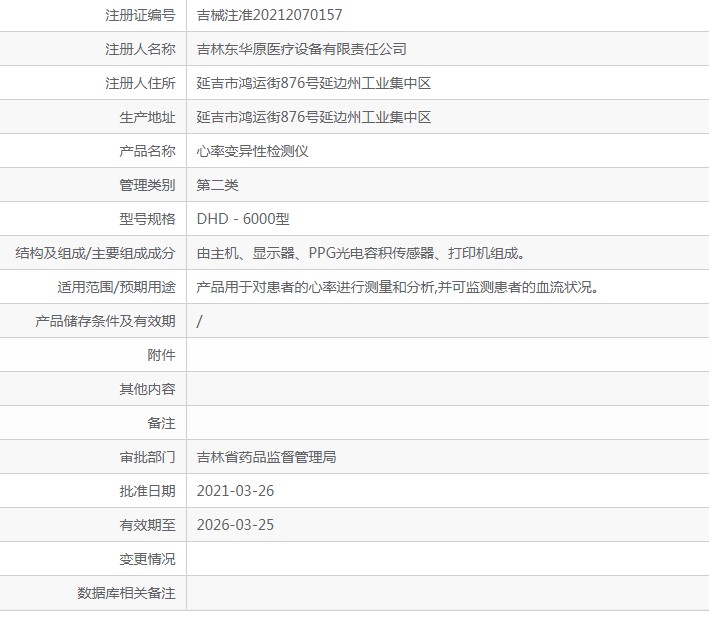This screenshot has height=618, width=709.
Task: Select the 附件 label
Action: (x=161, y=355)
